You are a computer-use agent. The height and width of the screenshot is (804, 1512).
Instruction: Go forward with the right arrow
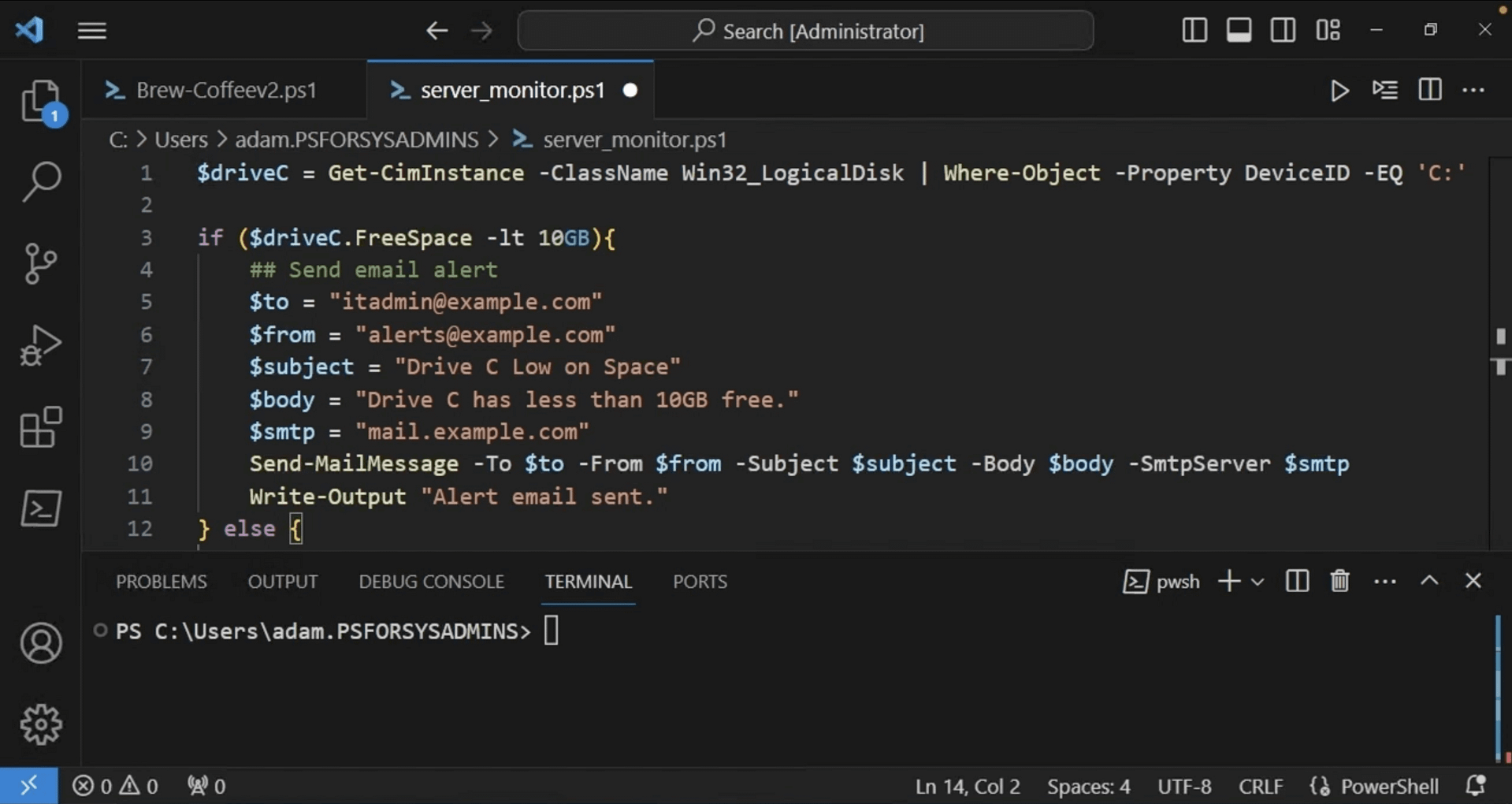pyautogui.click(x=481, y=31)
